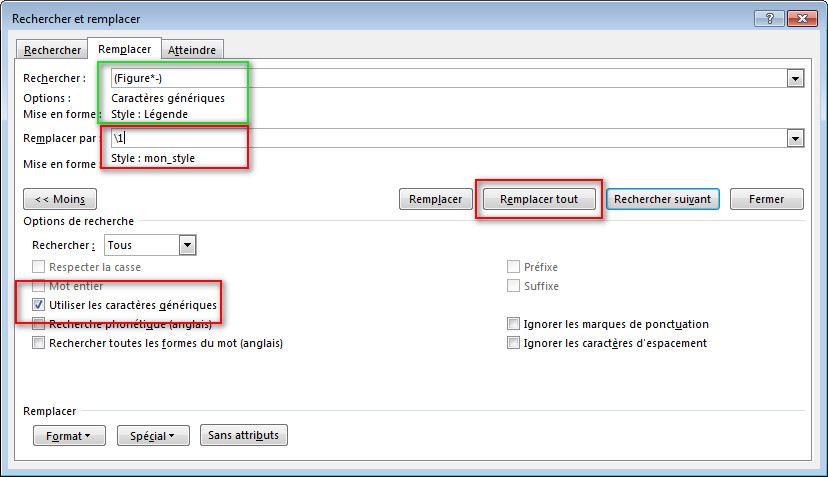The width and height of the screenshot is (828, 477).
Task: Expand the Remplacer par dropdown arrow
Action: tap(796, 139)
